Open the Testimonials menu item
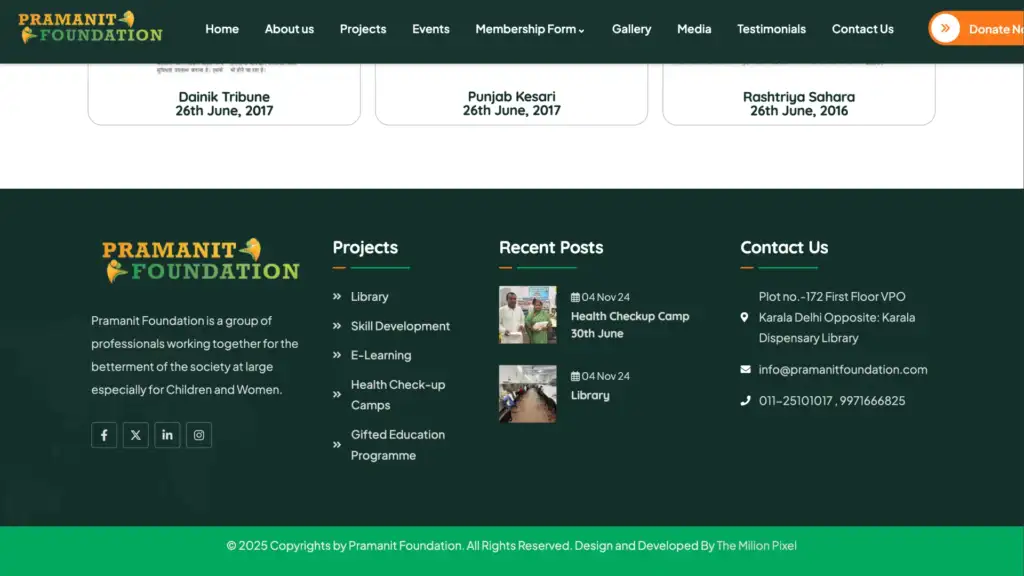 click(771, 29)
